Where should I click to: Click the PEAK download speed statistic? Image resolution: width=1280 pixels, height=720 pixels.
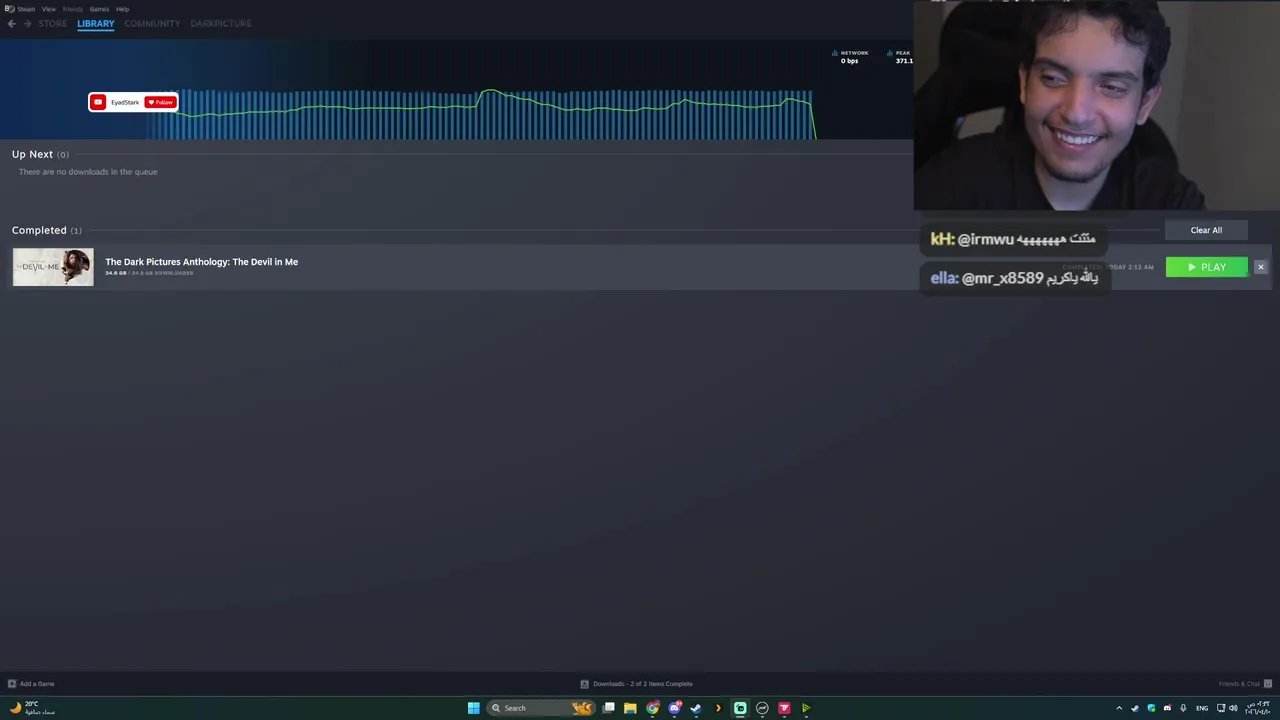tap(900, 57)
